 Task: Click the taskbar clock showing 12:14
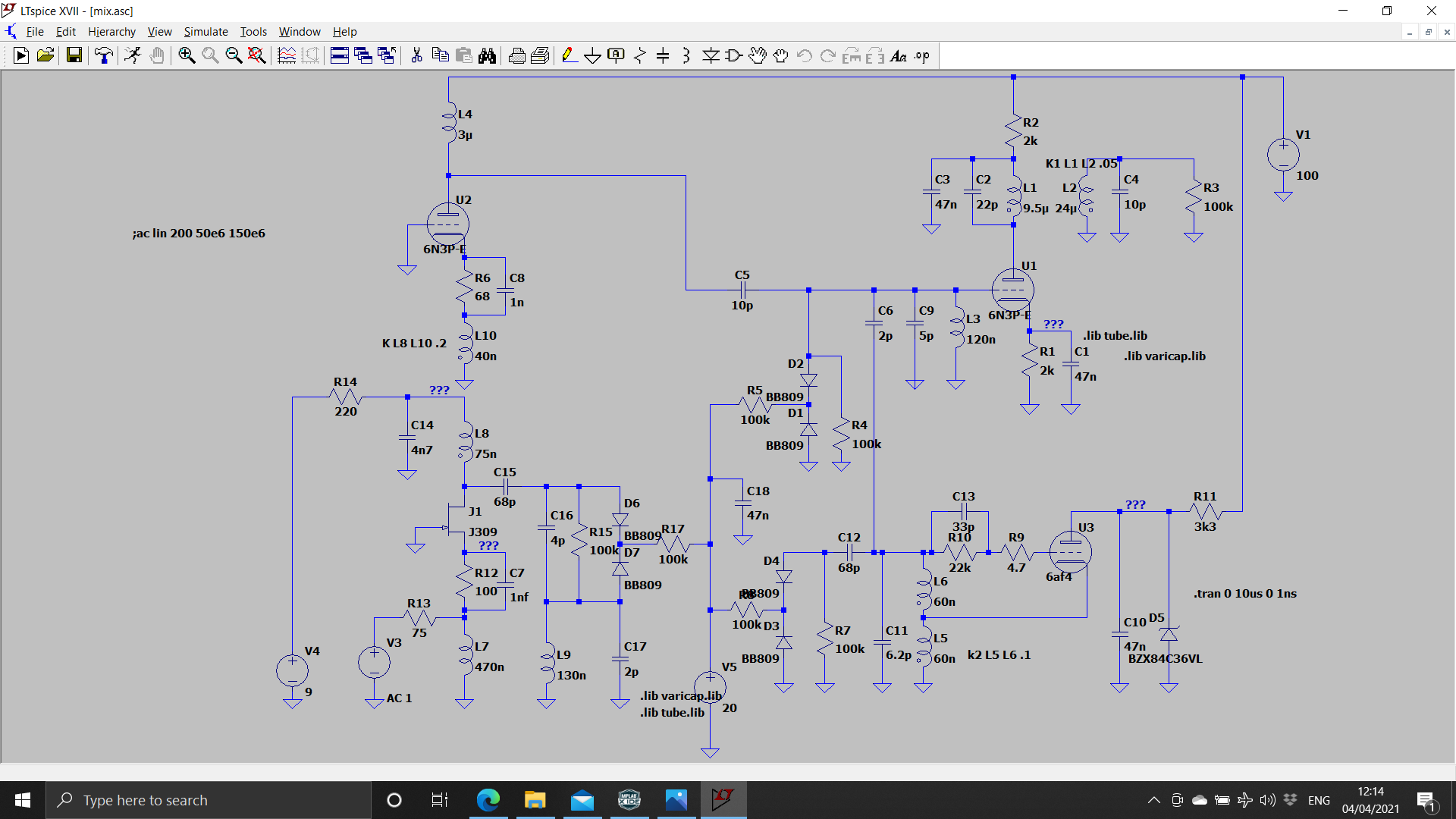(1370, 800)
